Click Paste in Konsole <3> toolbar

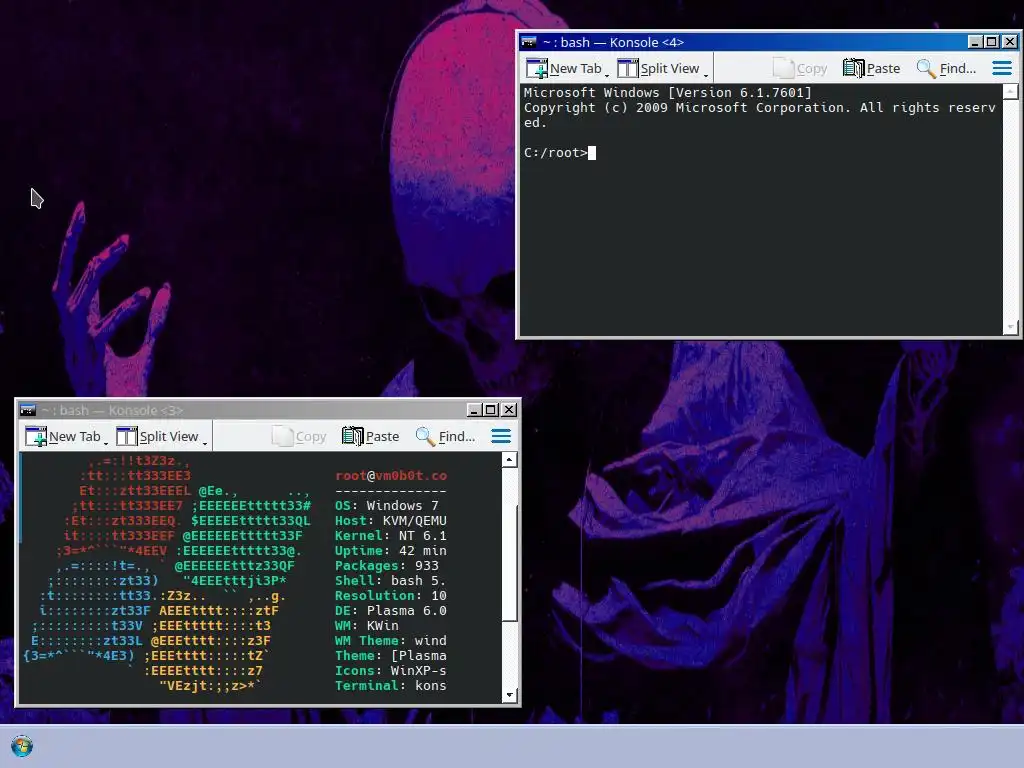click(370, 436)
